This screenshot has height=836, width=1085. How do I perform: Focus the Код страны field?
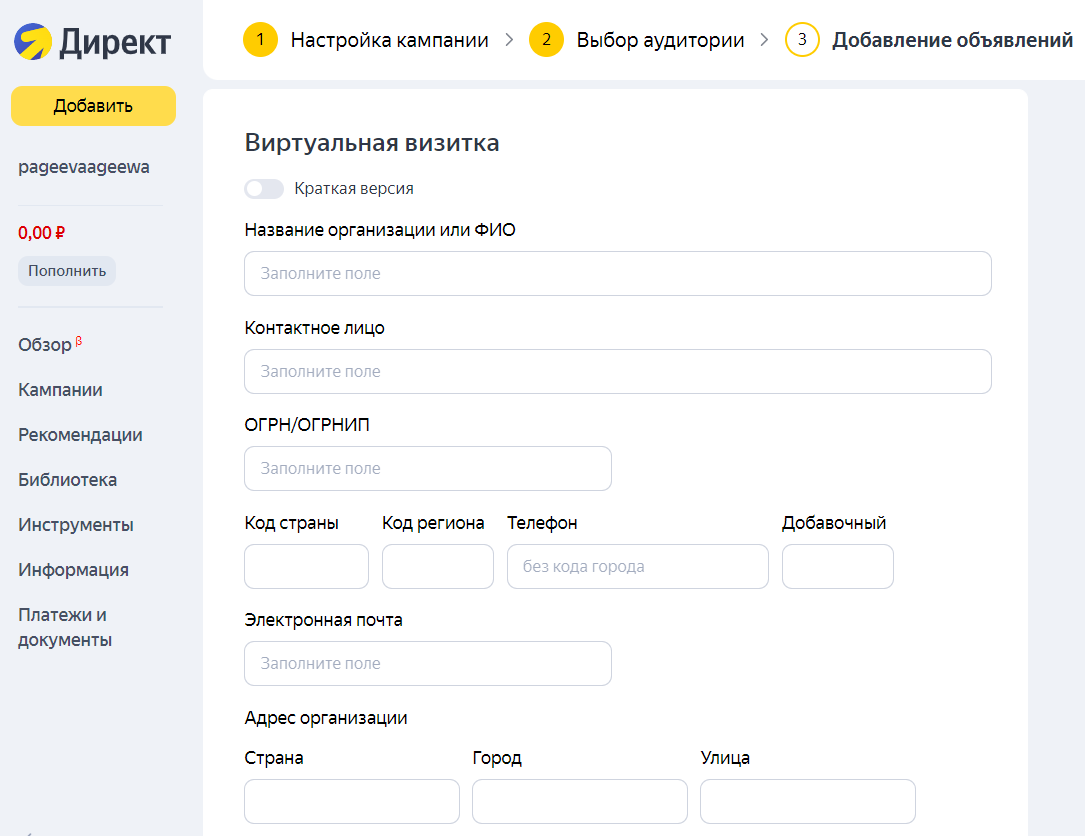307,566
